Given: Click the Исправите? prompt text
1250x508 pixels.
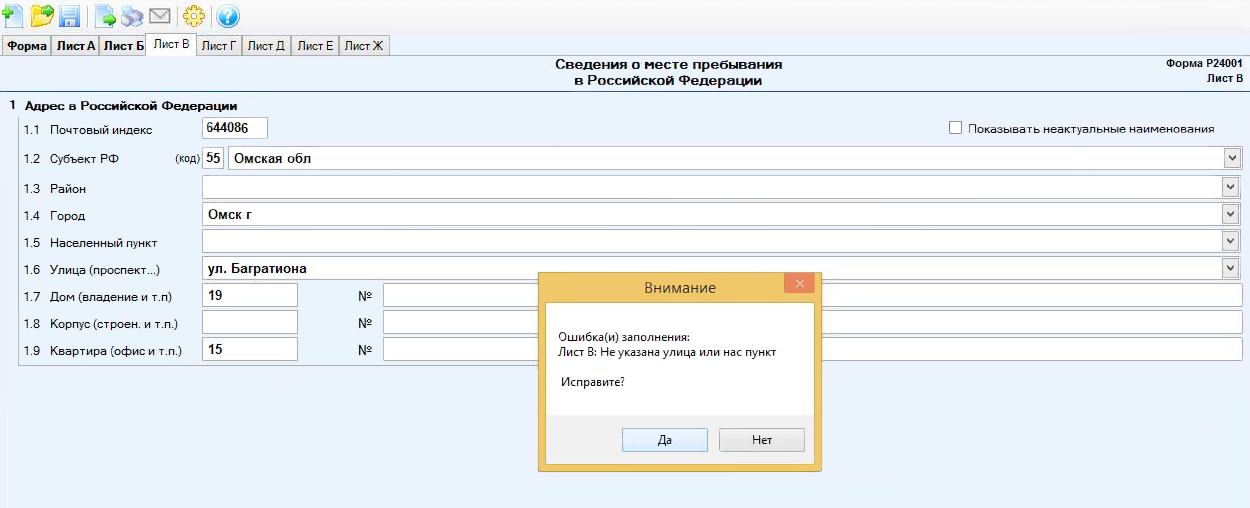Looking at the screenshot, I should coord(593,383).
